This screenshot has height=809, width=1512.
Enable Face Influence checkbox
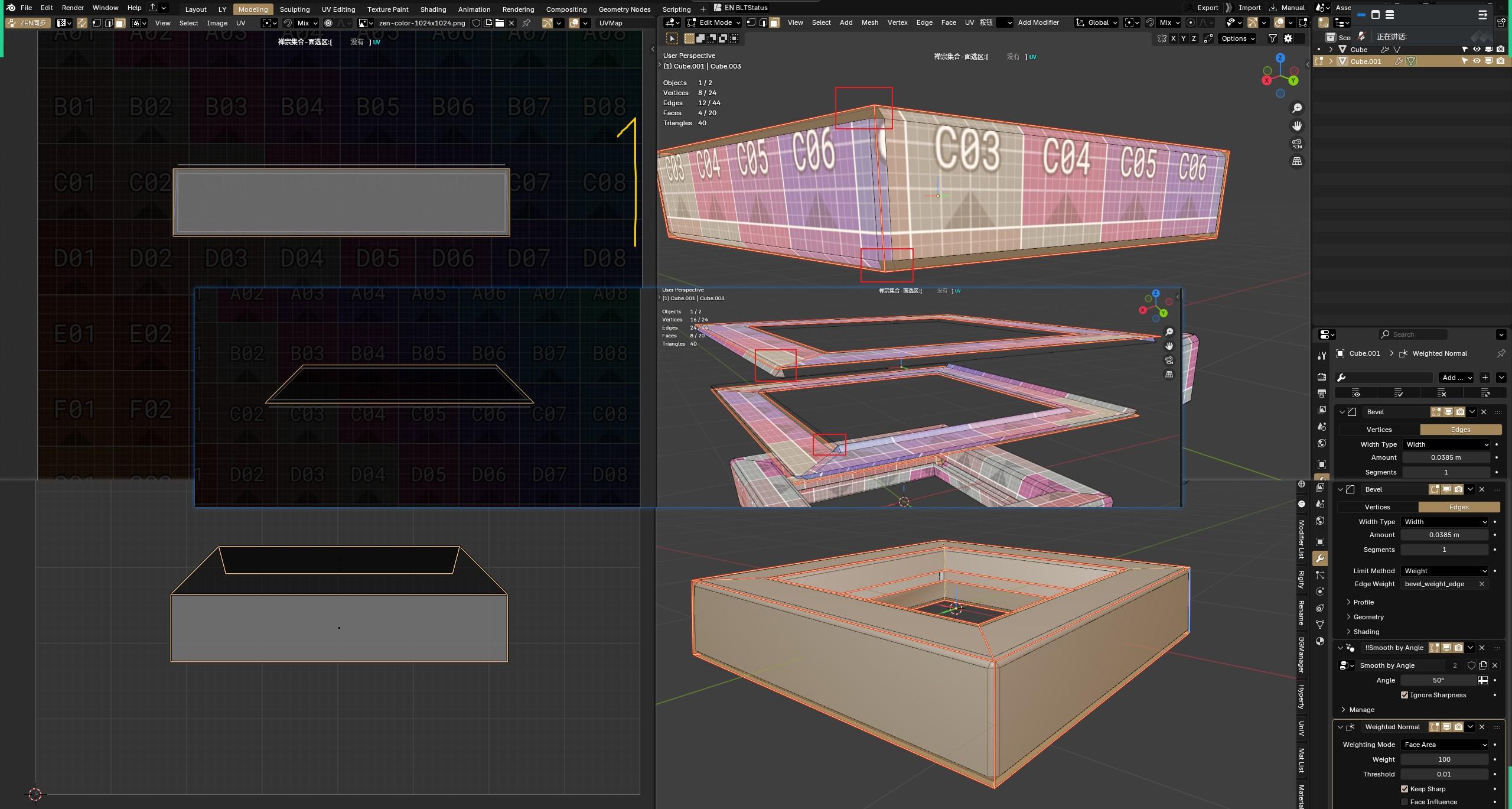[1405, 802]
